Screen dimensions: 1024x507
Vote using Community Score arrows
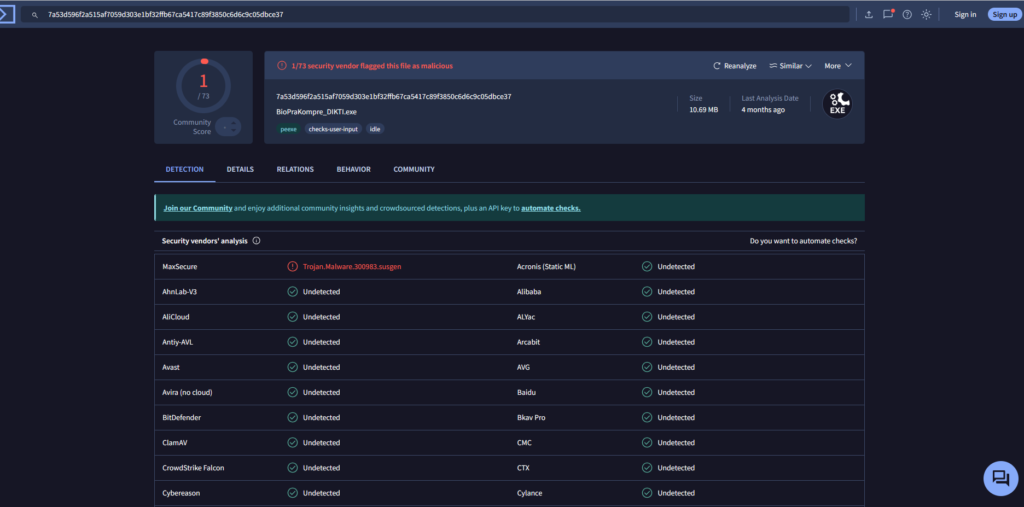[x=229, y=127]
